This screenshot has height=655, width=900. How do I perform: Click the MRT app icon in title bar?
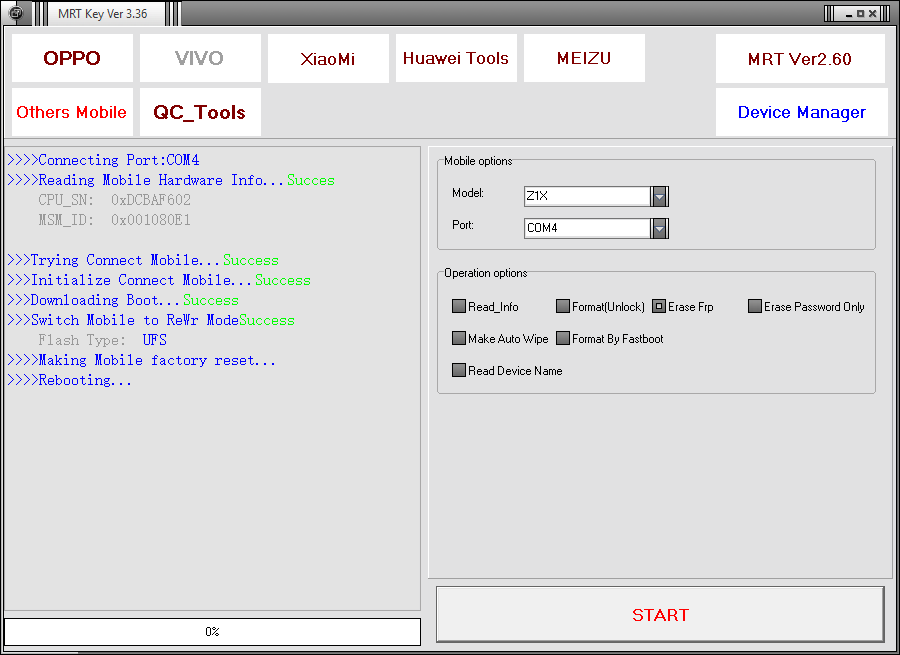click(16, 13)
